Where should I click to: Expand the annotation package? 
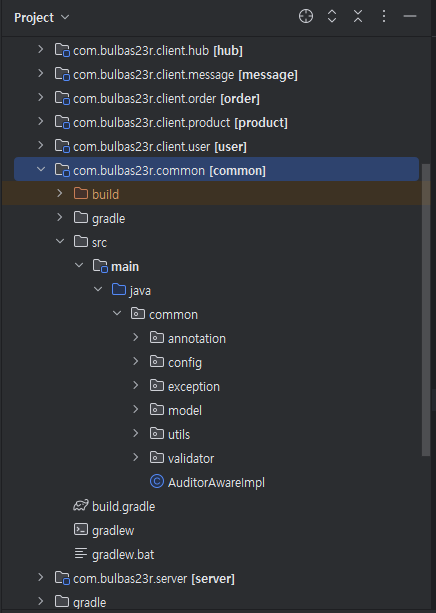click(x=135, y=337)
